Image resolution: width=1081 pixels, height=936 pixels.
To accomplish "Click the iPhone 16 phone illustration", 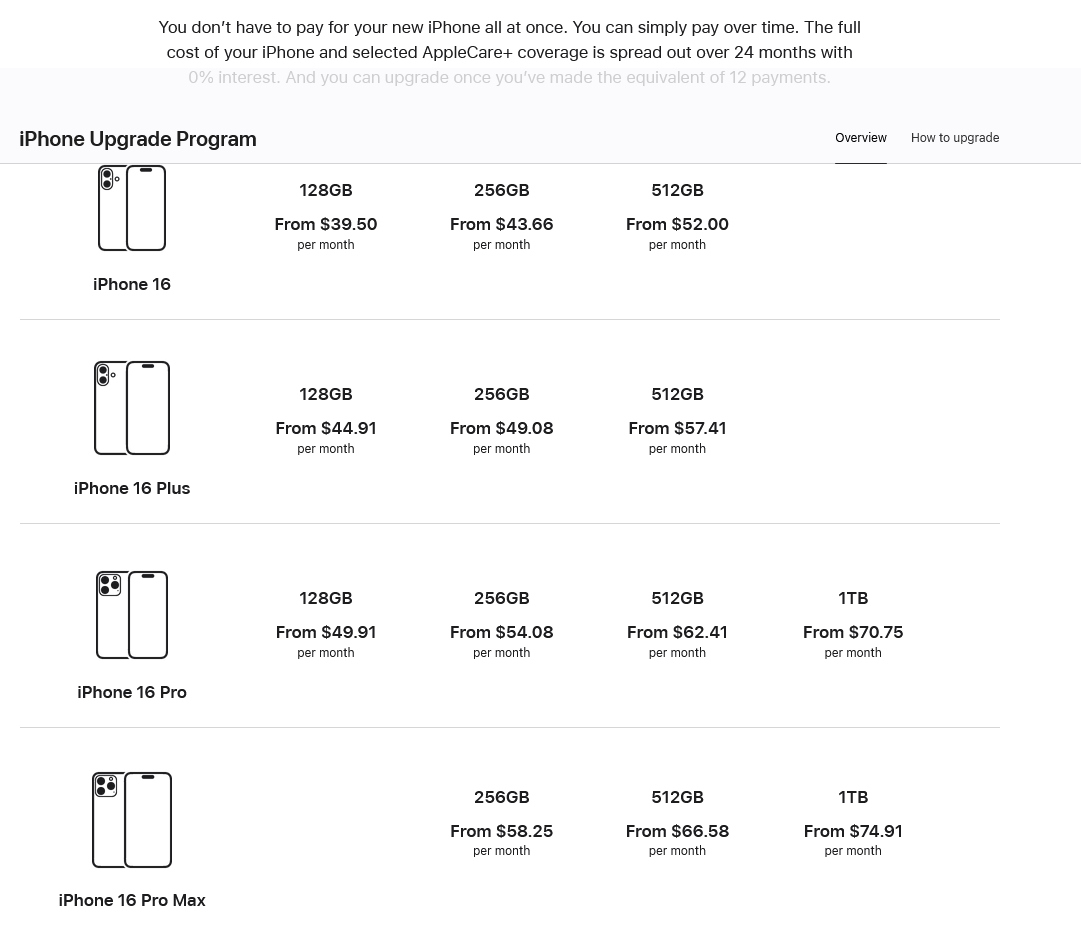I will click(132, 207).
